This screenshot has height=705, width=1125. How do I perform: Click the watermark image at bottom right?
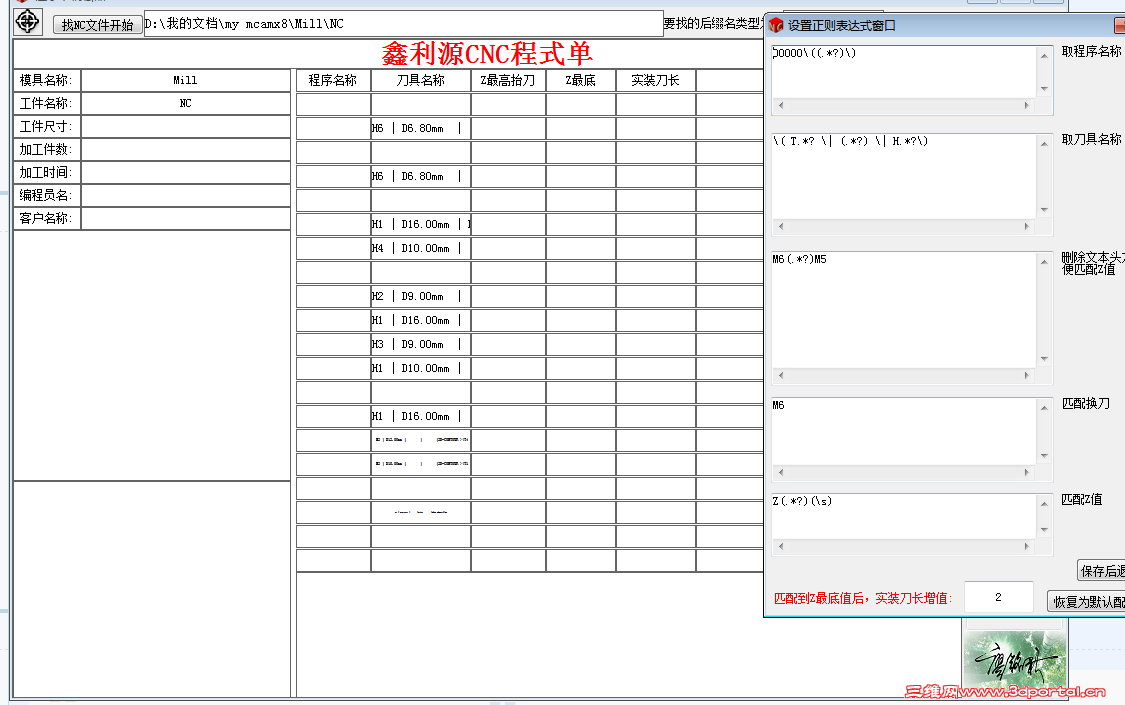(1014, 660)
